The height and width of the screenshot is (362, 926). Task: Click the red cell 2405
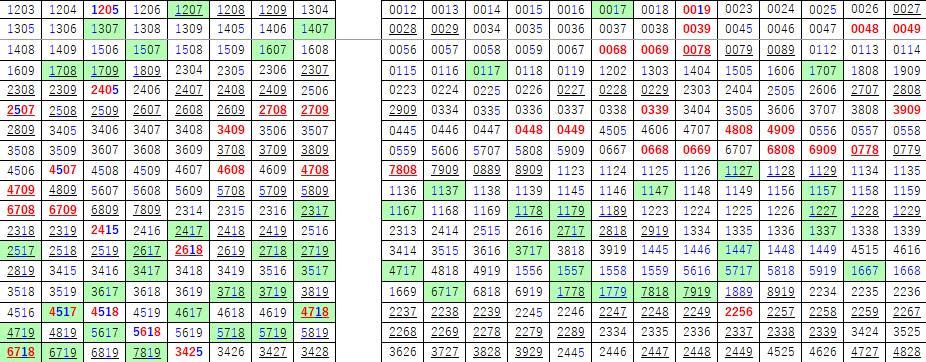pos(105,90)
